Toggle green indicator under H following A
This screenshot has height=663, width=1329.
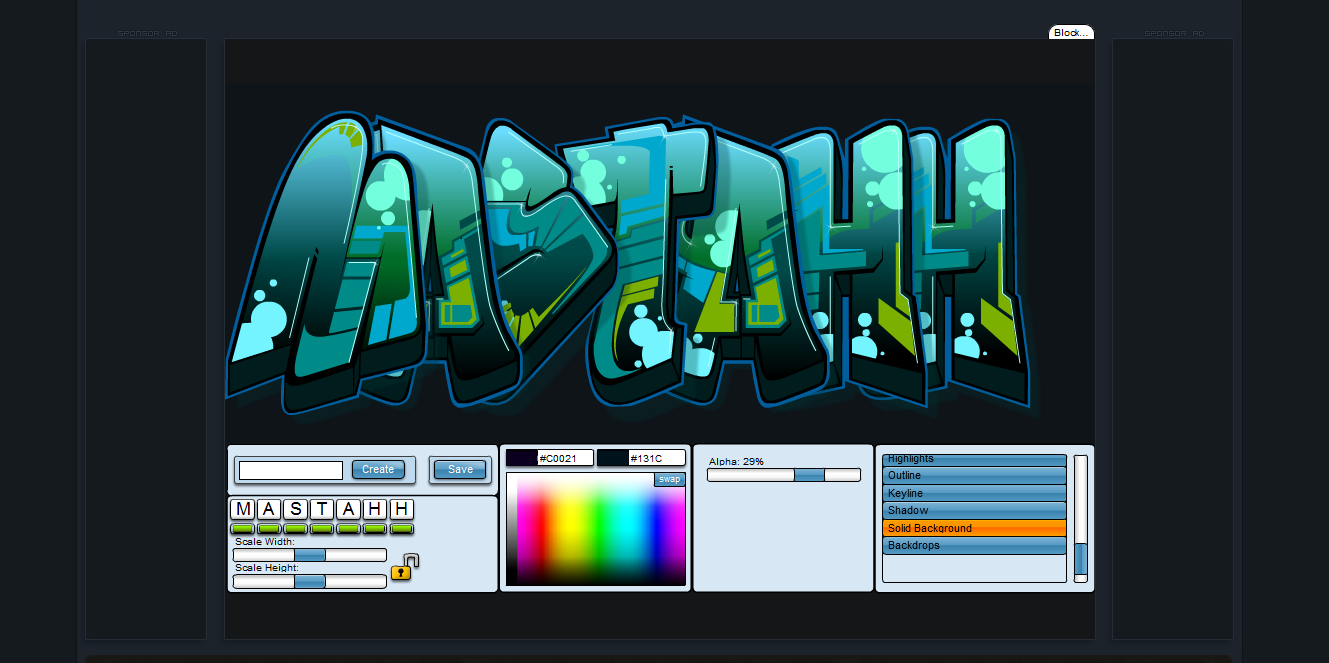(375, 528)
